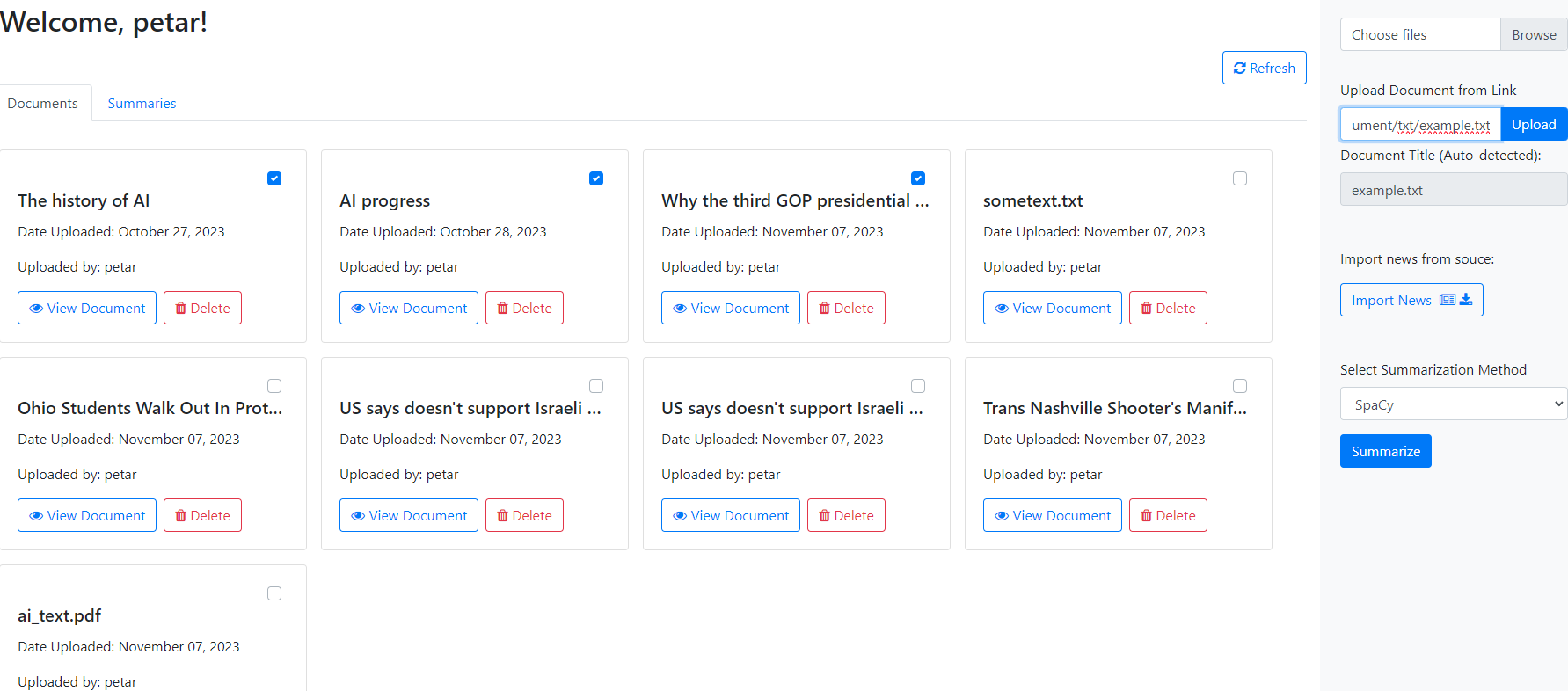The image size is (1568, 691).
Task: Click Browse to choose files
Action: point(1533,35)
